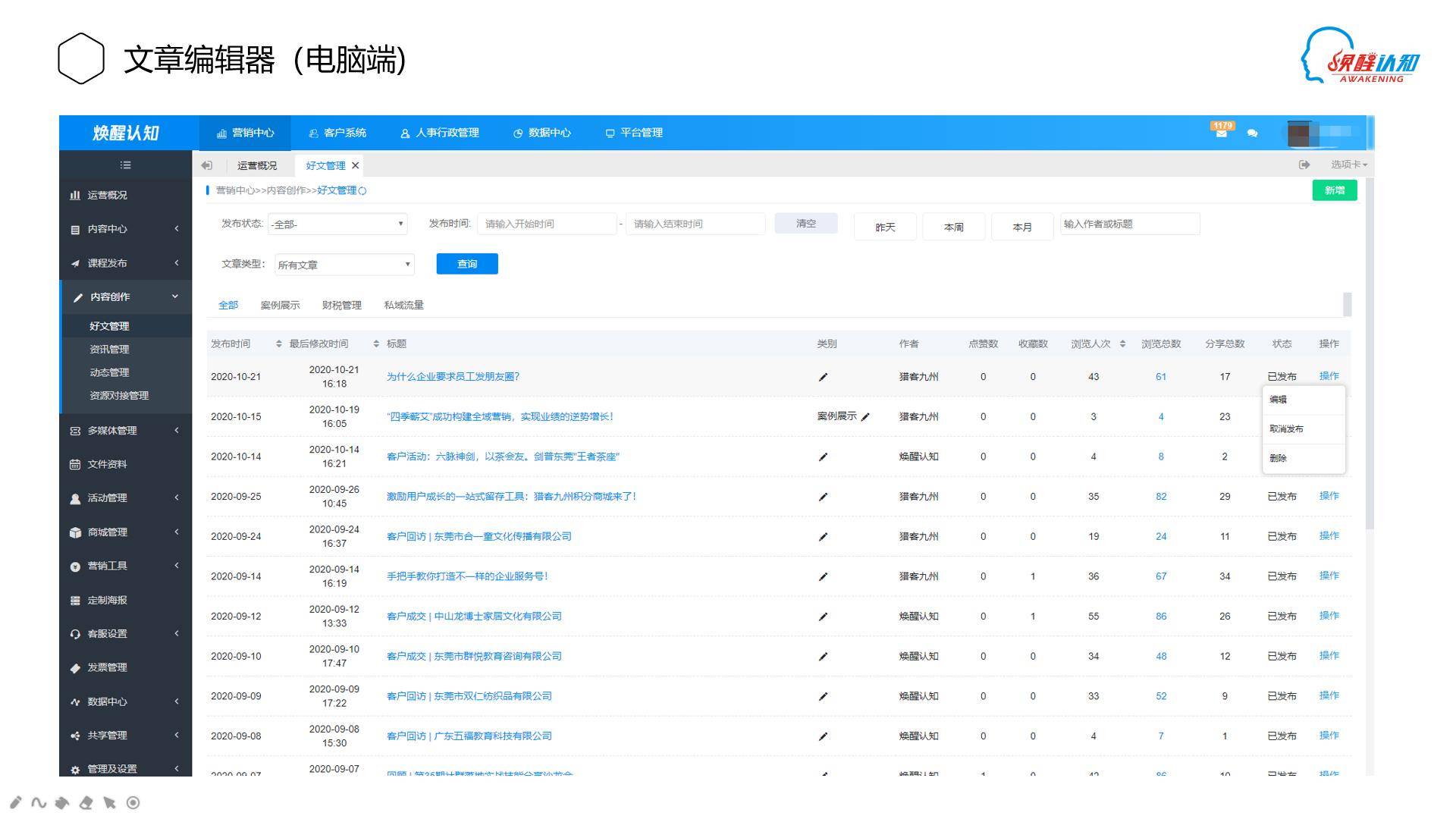Click the 输入作者或标题 search field
The image size is (1456, 819).
click(x=1129, y=224)
